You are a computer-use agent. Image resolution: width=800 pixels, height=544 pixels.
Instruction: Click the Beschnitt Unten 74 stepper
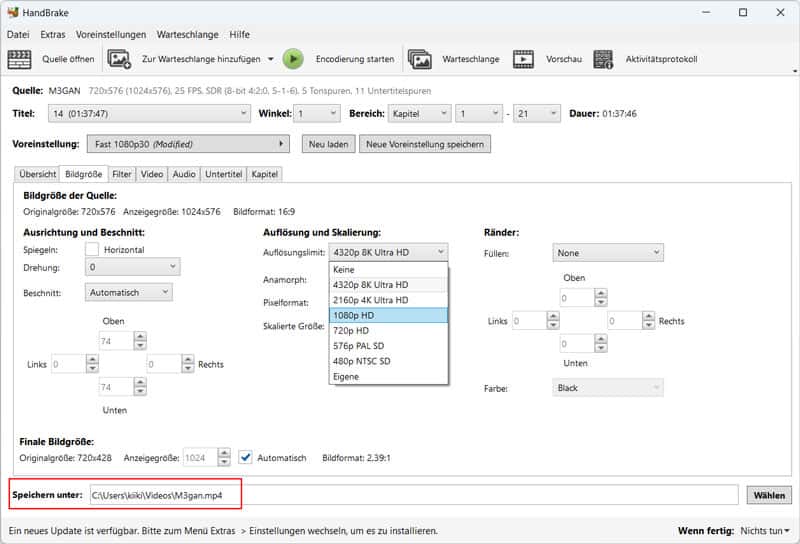[x=140, y=387]
